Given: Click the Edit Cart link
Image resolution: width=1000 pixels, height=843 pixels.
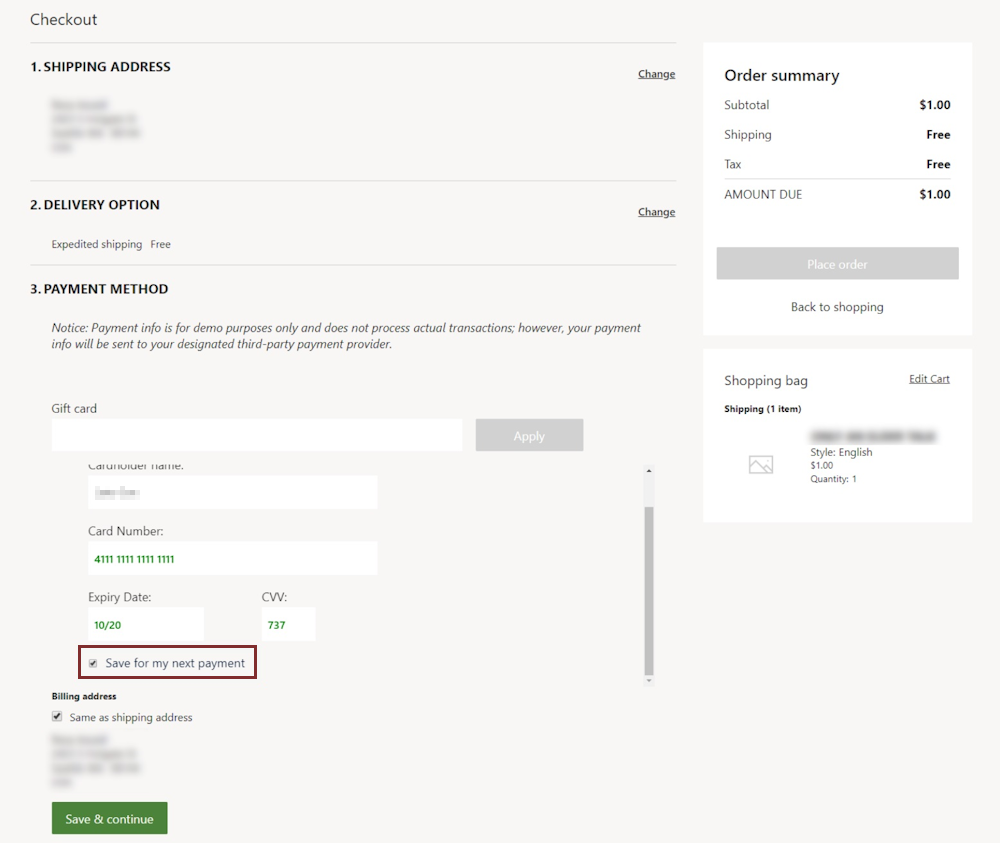Looking at the screenshot, I should click(929, 379).
